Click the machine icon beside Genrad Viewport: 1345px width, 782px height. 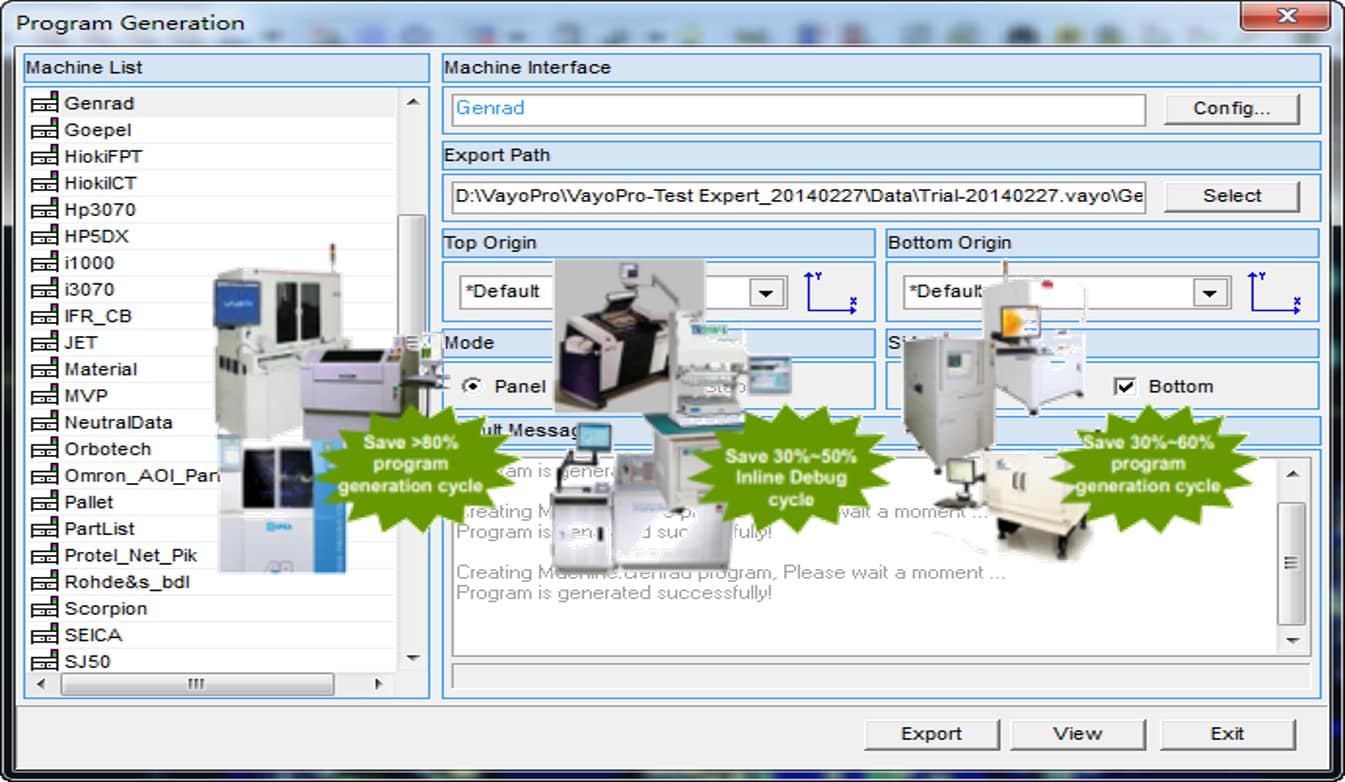[x=44, y=103]
